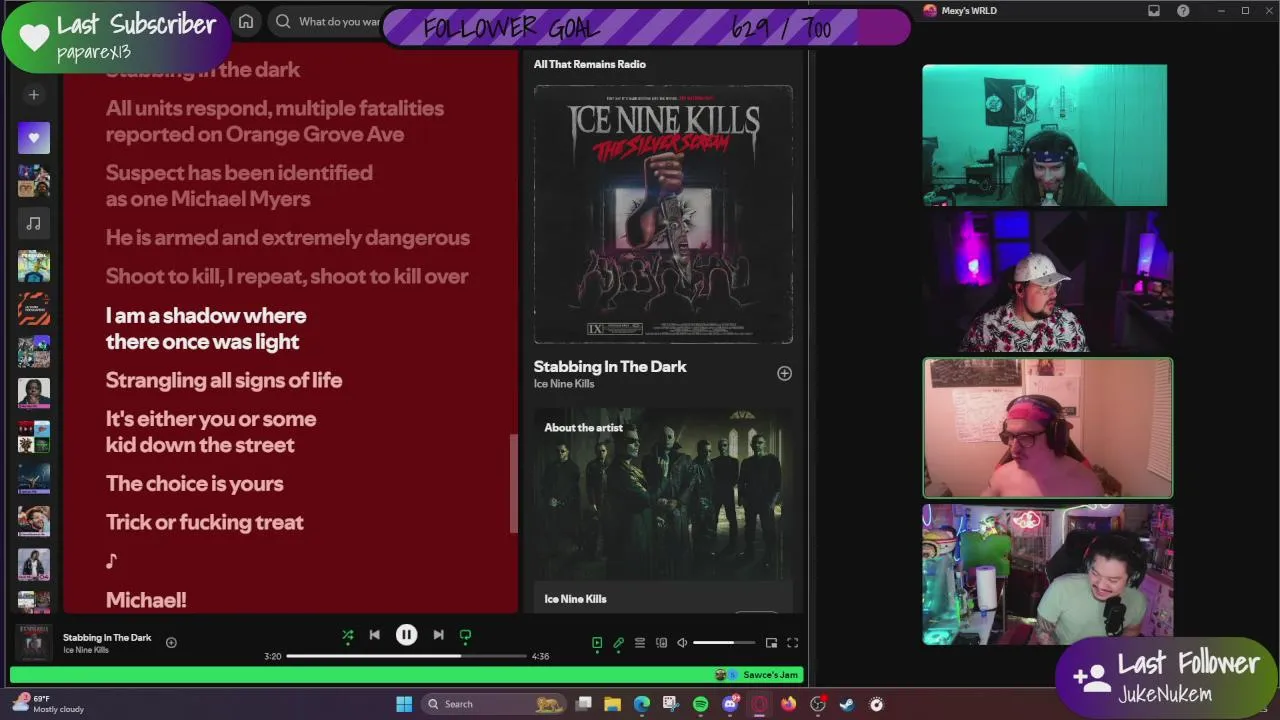Viewport: 1280px width, 720px height.
Task: Skip to the next track
Action: [x=438, y=635]
